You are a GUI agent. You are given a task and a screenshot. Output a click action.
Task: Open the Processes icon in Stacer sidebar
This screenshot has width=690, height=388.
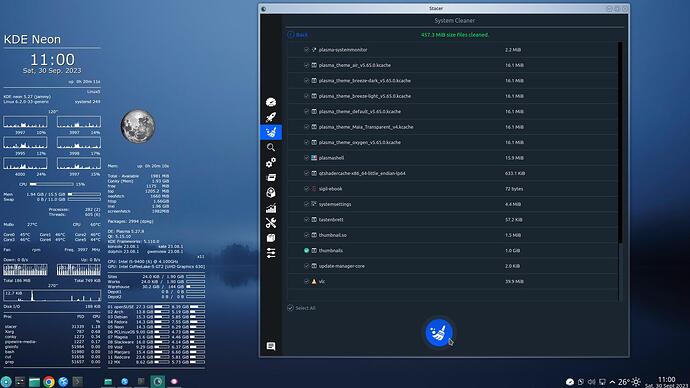click(x=271, y=177)
